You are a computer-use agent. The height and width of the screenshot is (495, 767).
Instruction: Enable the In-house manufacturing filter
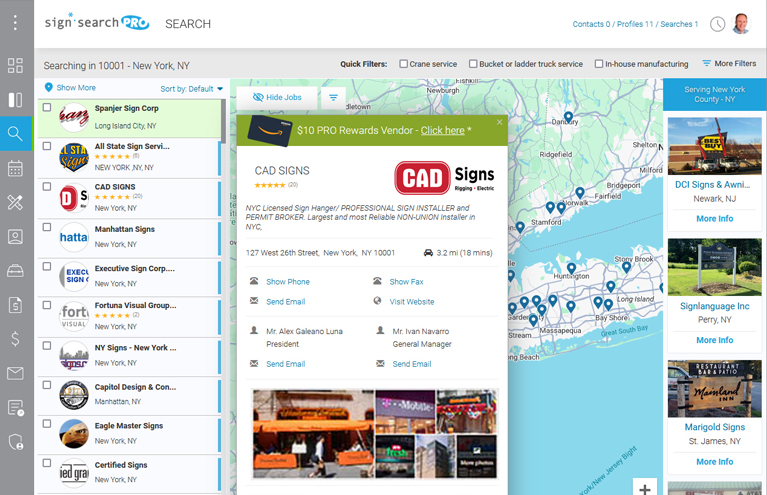(x=599, y=64)
